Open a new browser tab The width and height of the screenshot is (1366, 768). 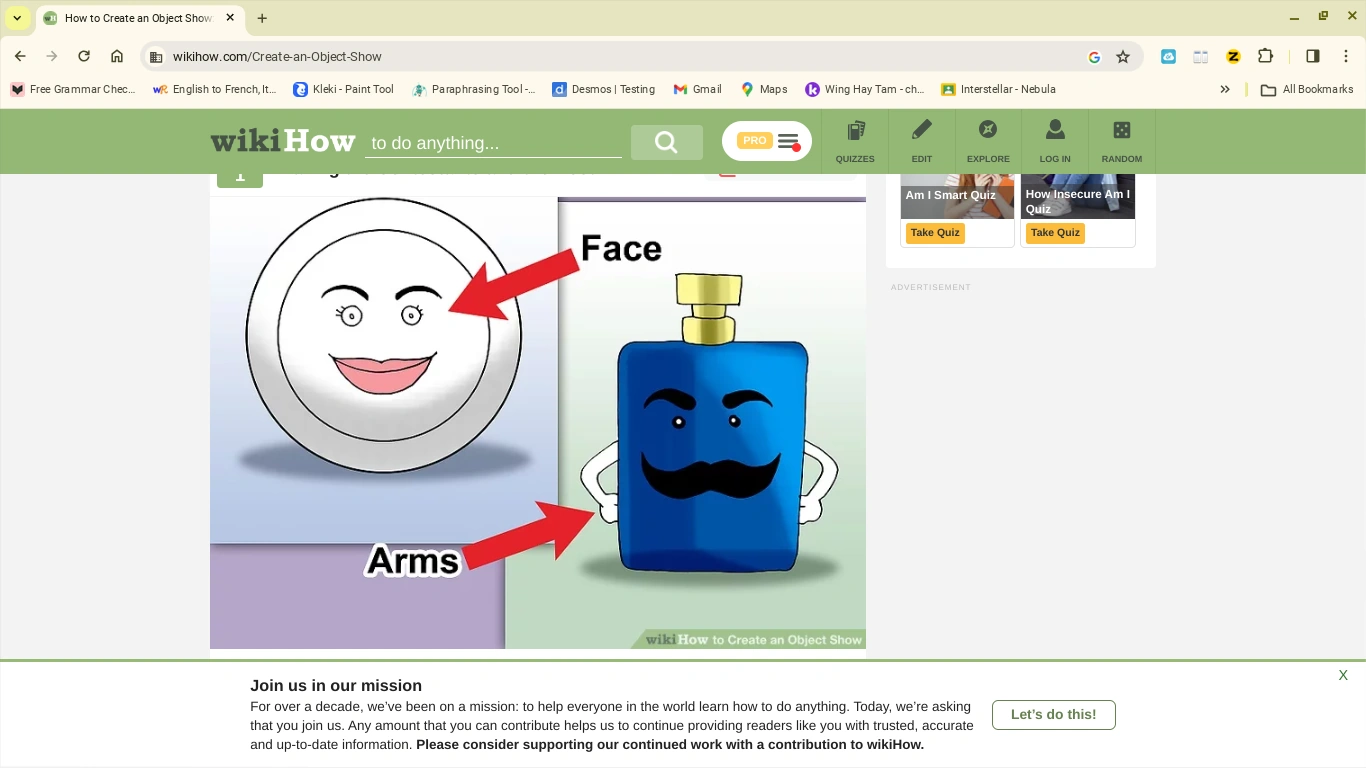tap(262, 18)
